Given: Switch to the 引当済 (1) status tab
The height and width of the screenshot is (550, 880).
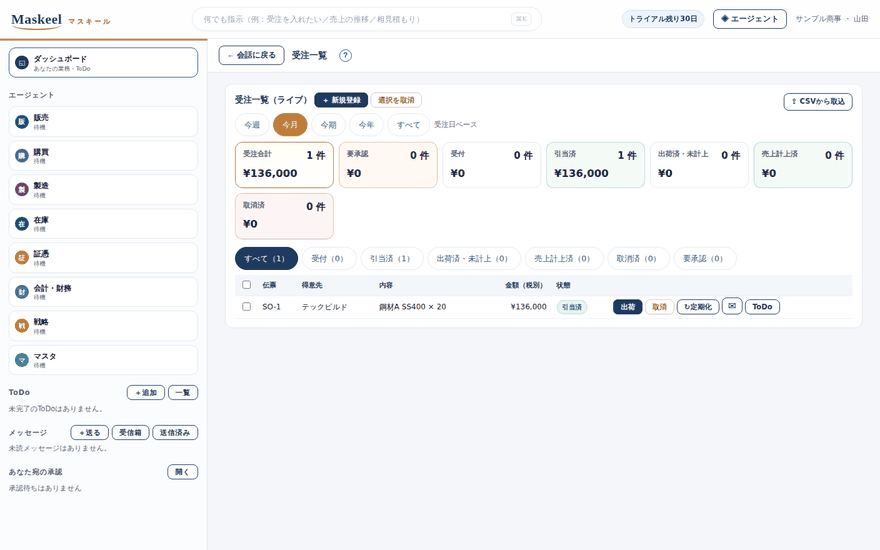Looking at the screenshot, I should [x=390, y=259].
